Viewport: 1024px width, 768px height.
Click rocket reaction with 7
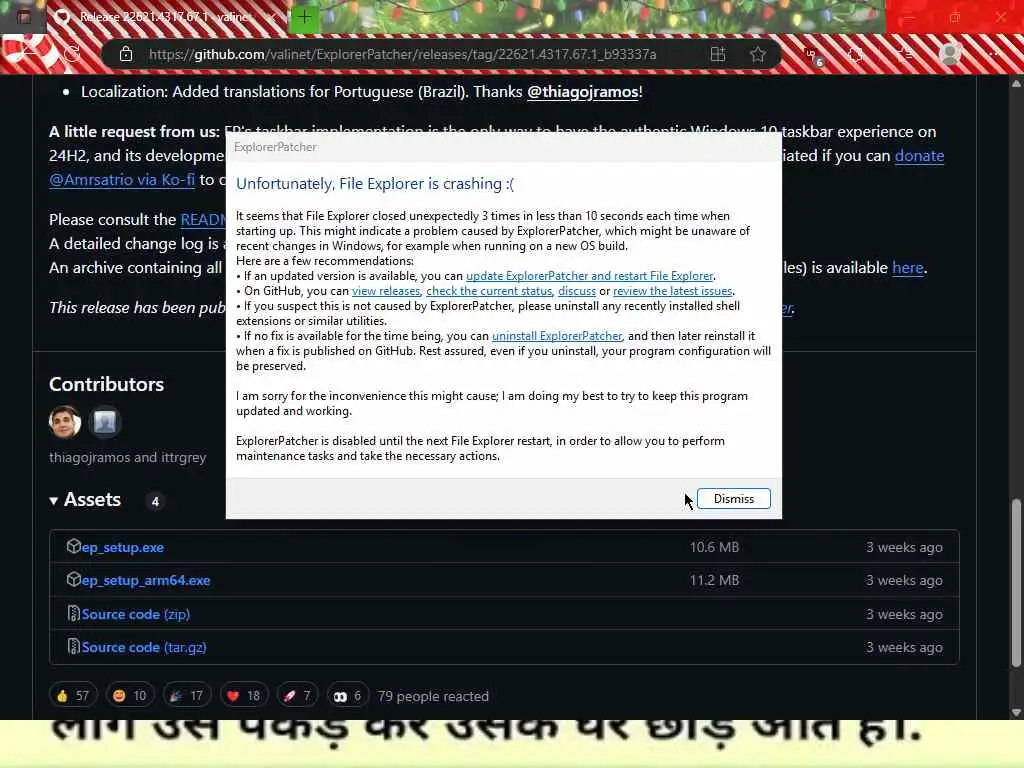(297, 696)
